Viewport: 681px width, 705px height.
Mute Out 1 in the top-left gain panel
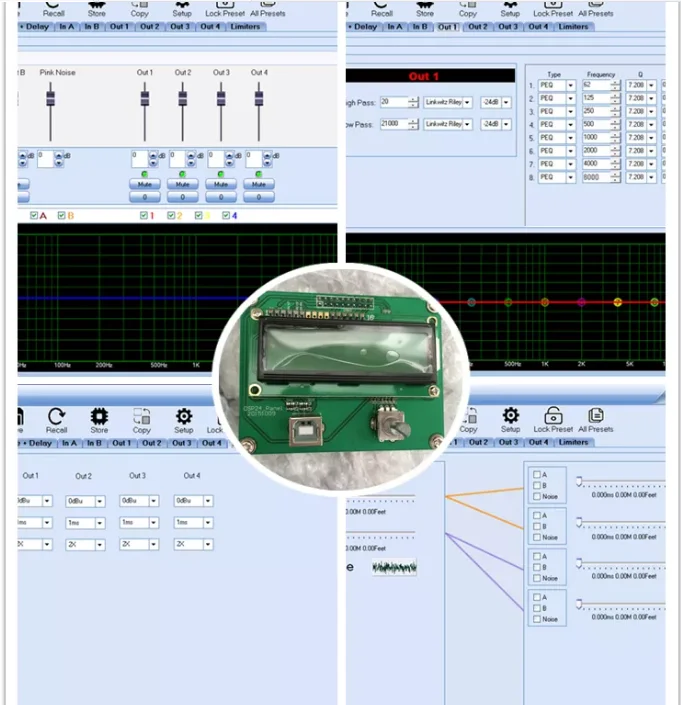coord(145,184)
